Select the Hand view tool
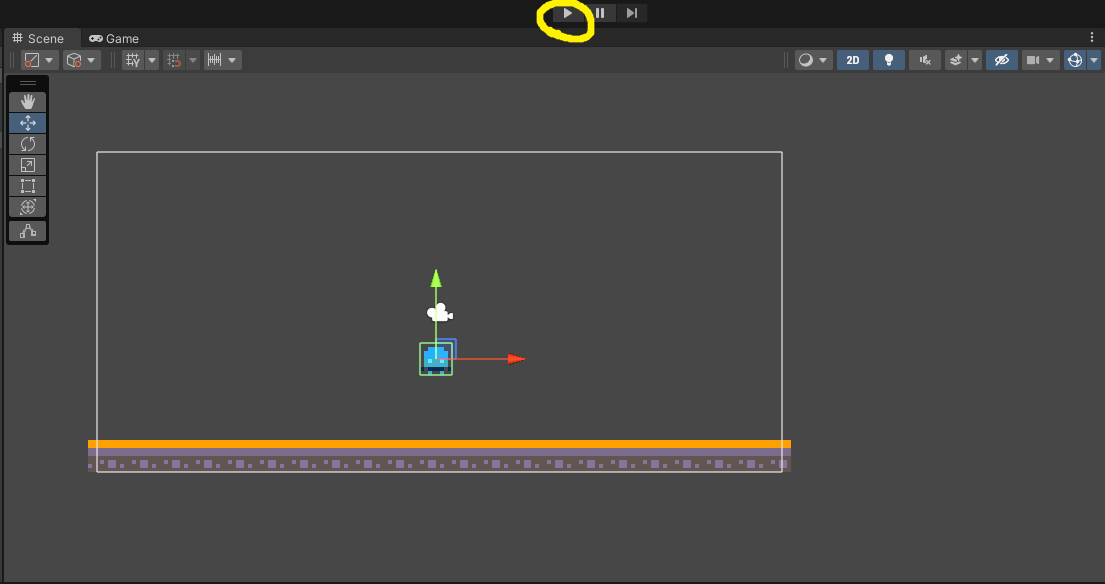The image size is (1105, 584). [x=27, y=102]
